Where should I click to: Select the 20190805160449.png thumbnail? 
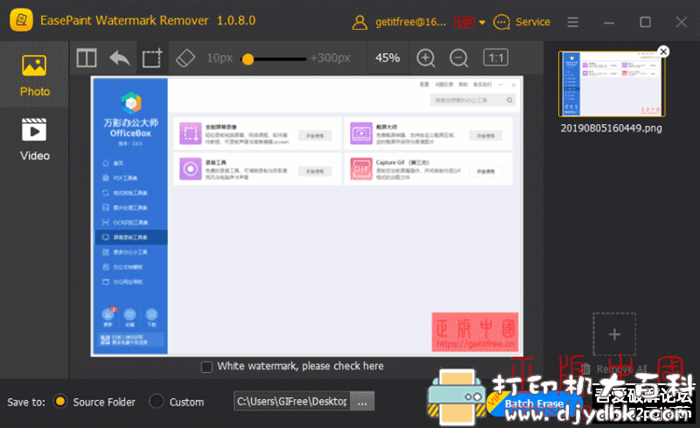tap(612, 83)
